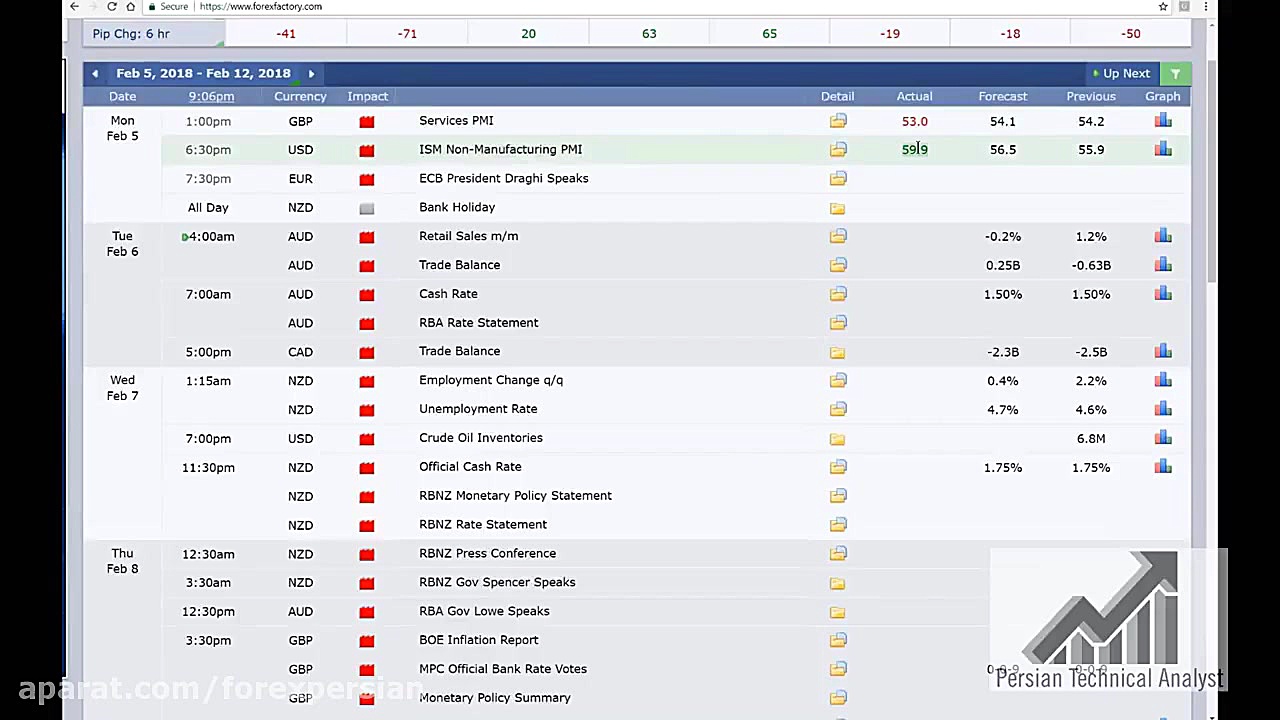Open detail folder for Crude Oil Inventories
Image resolution: width=1280 pixels, height=720 pixels.
(838, 439)
